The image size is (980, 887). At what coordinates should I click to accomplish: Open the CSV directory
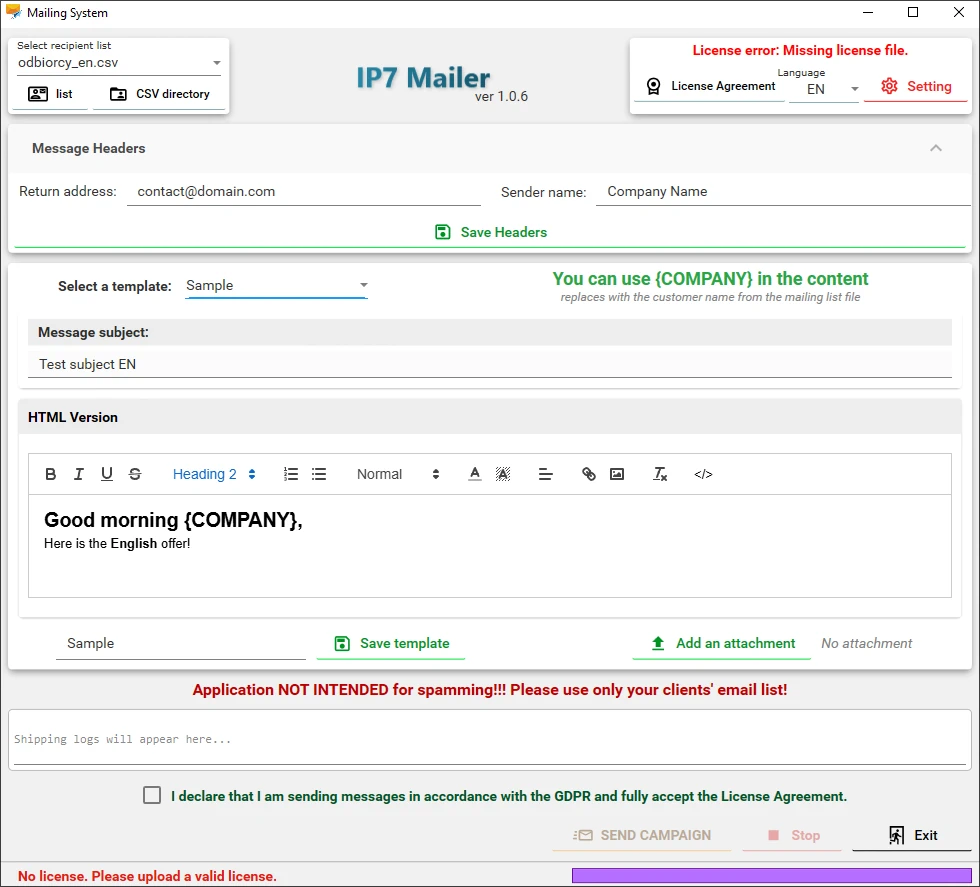click(x=159, y=94)
